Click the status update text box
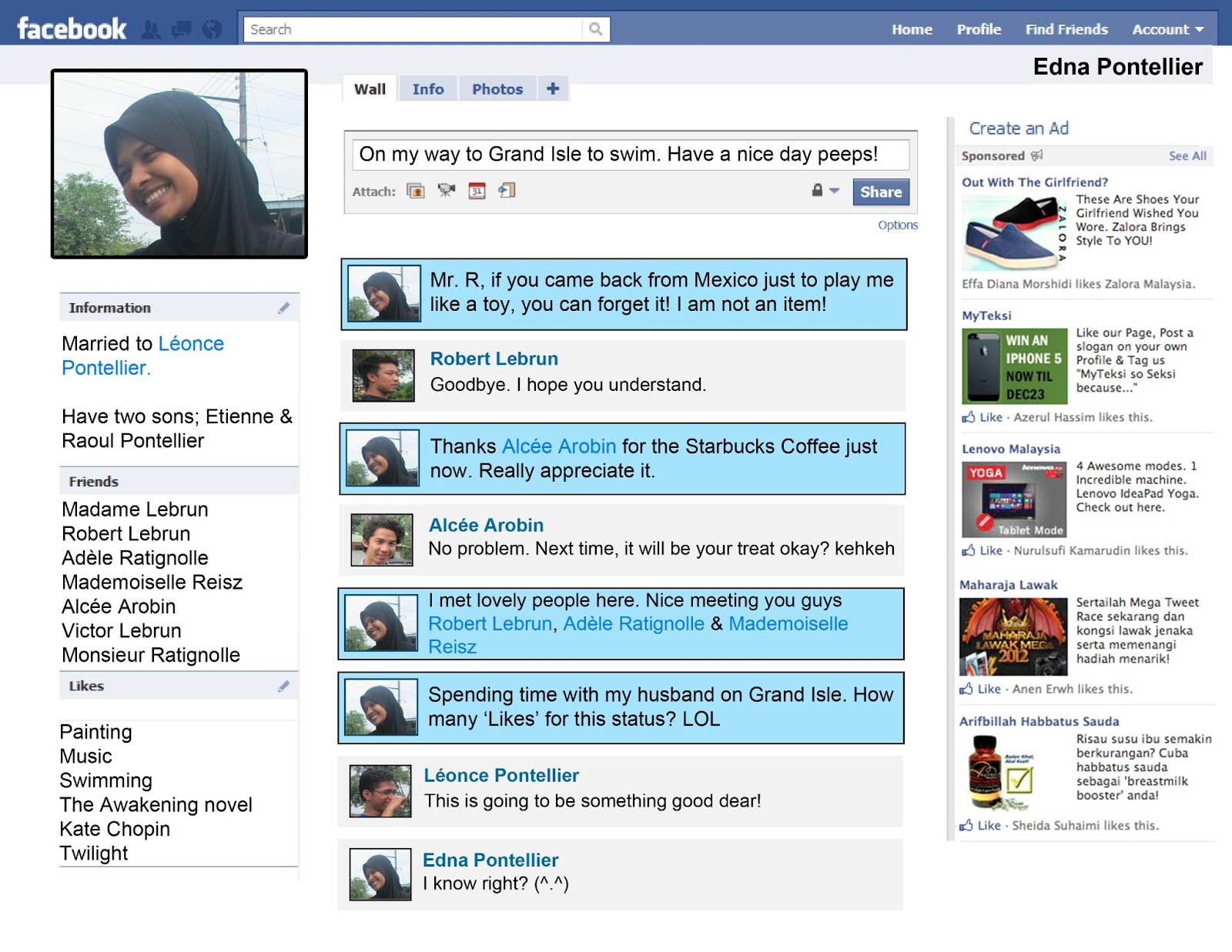The width and height of the screenshot is (1232, 952). (630, 155)
